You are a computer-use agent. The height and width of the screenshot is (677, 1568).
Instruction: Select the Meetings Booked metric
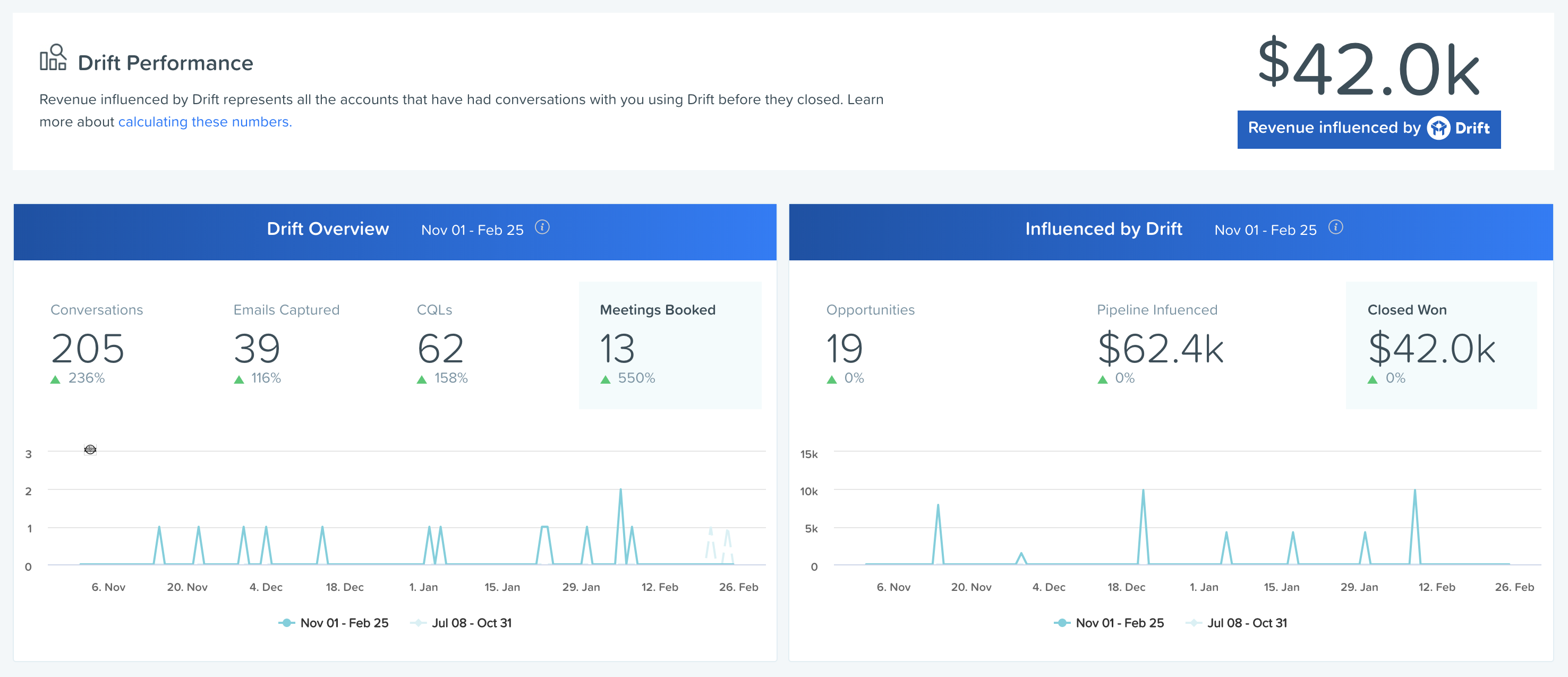tap(670, 344)
